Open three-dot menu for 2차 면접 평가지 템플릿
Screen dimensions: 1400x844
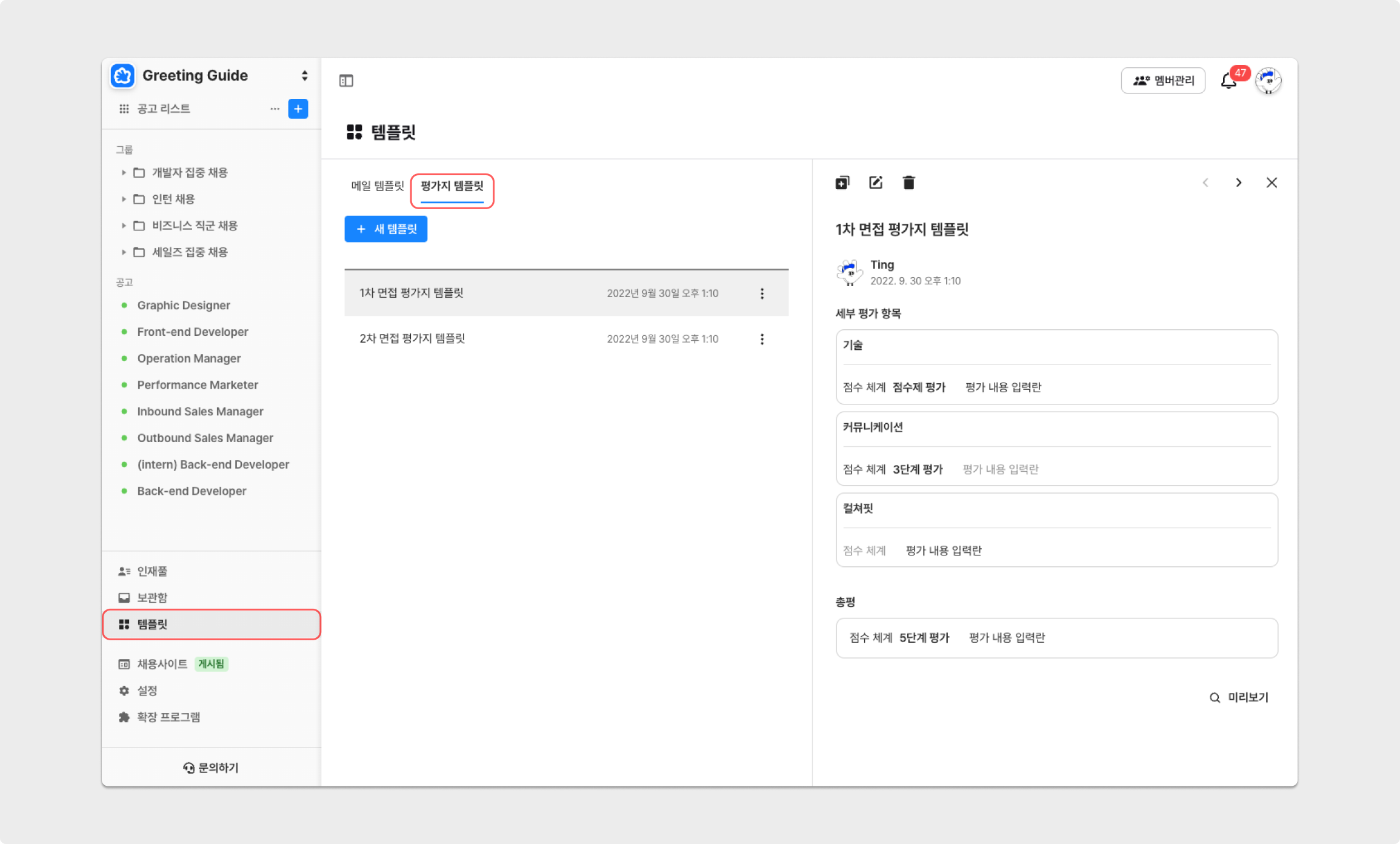[x=762, y=339]
